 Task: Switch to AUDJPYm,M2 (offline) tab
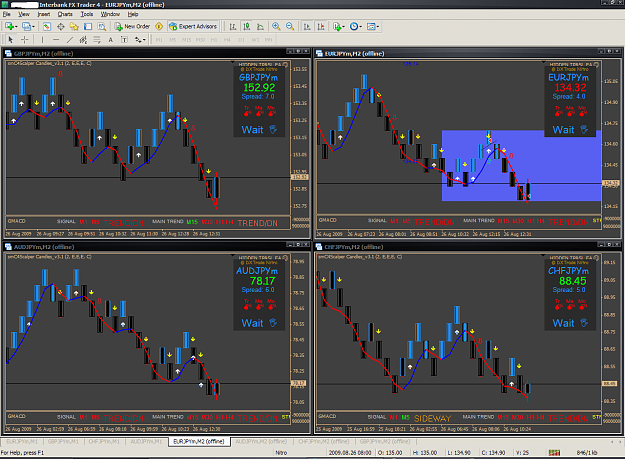pos(261,441)
